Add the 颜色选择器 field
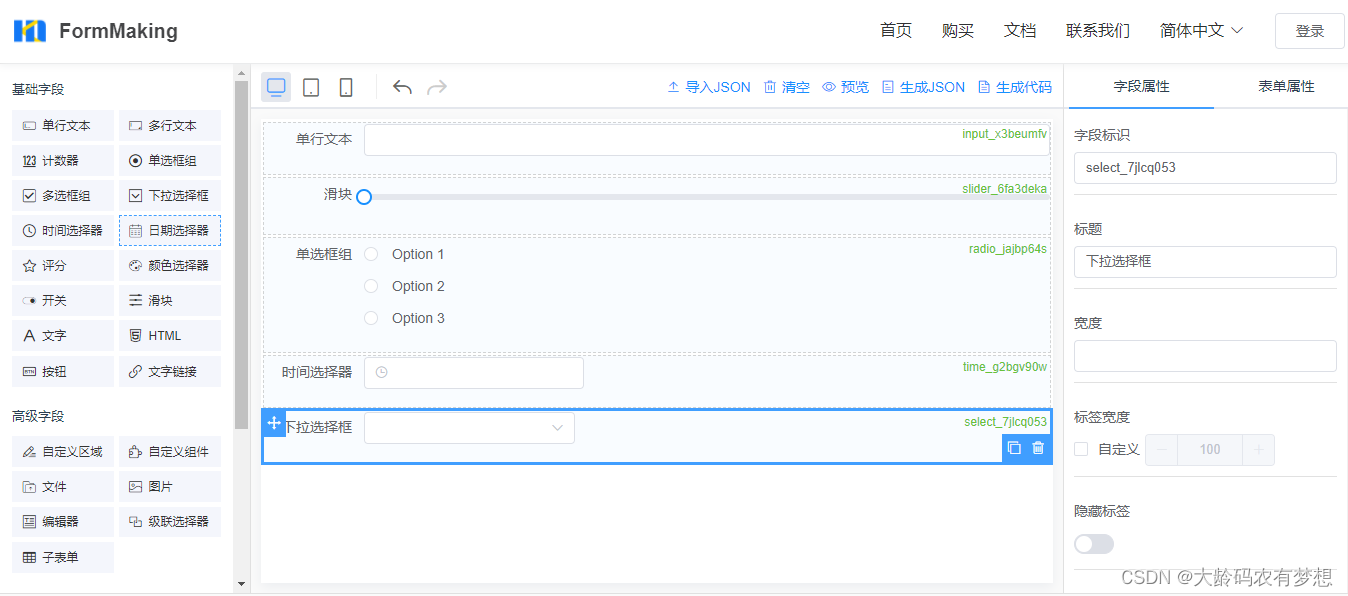The height and width of the screenshot is (596, 1348). (170, 266)
